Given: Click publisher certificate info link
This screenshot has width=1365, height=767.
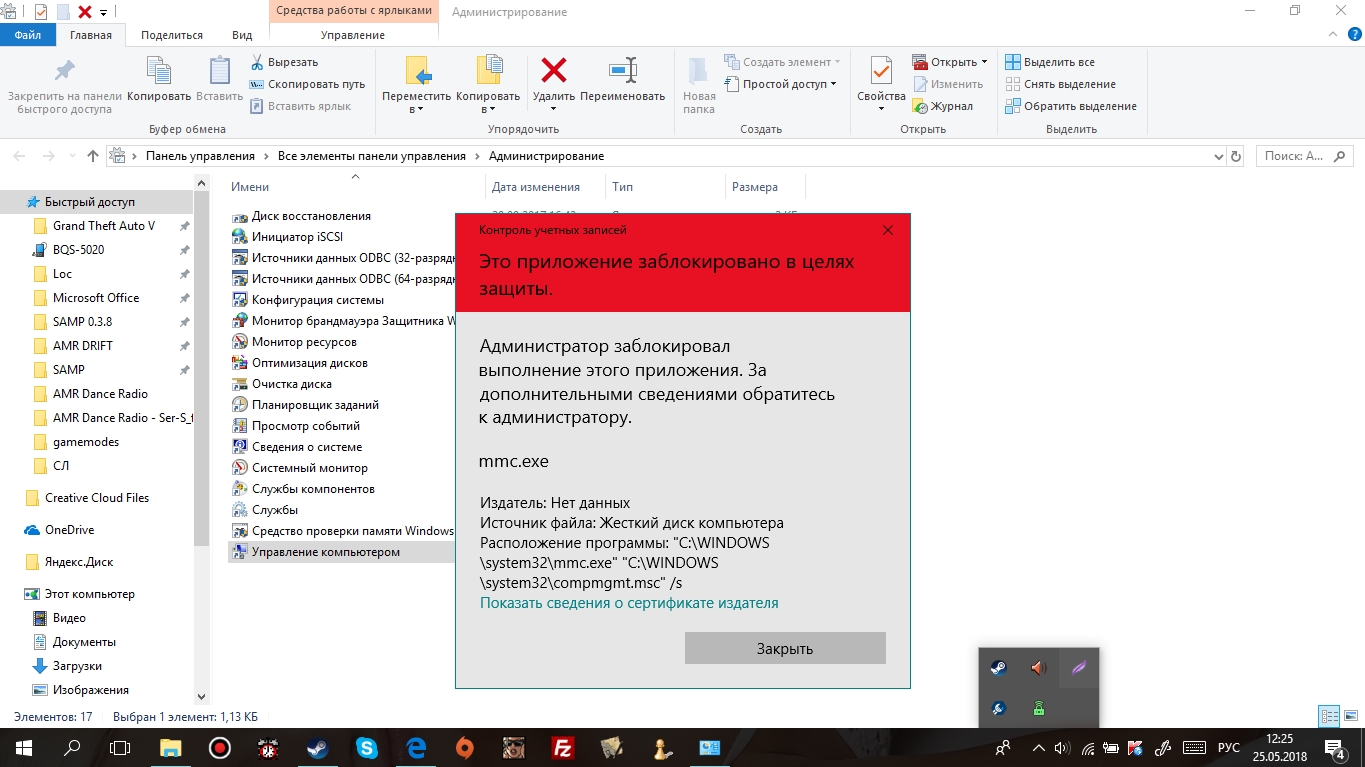Looking at the screenshot, I should [629, 603].
